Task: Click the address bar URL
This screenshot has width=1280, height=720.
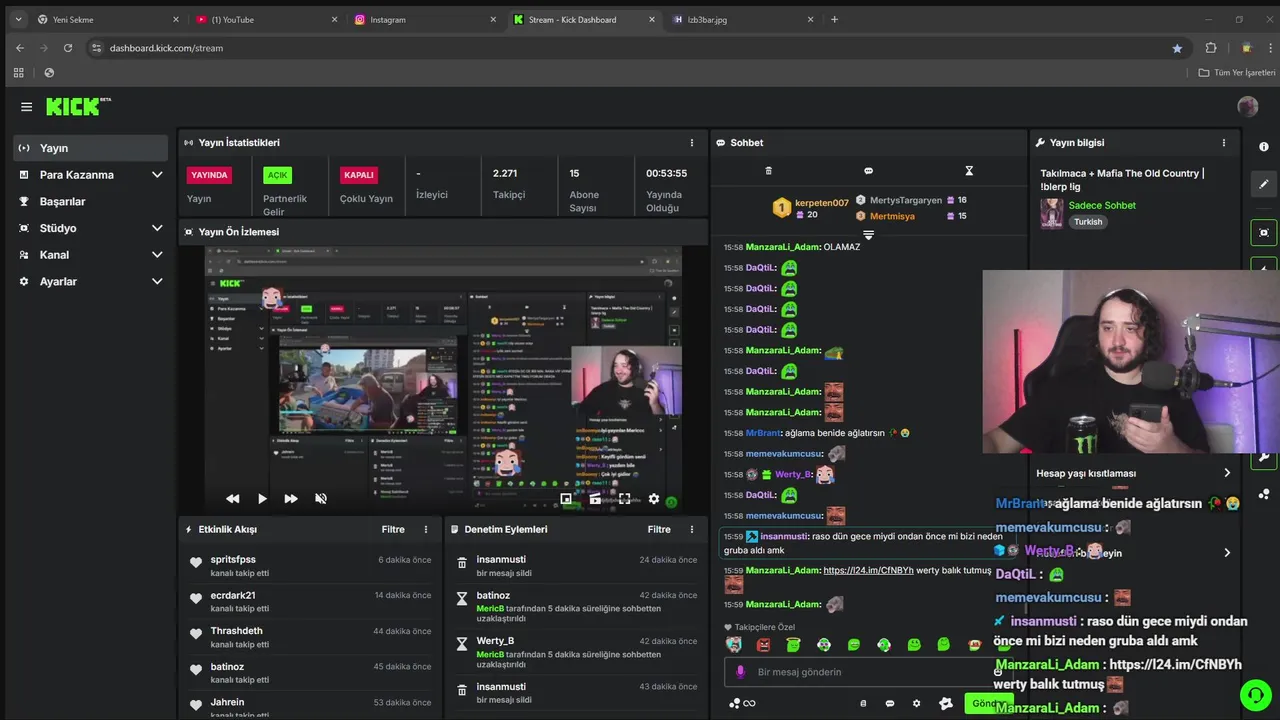Action: coord(166,48)
